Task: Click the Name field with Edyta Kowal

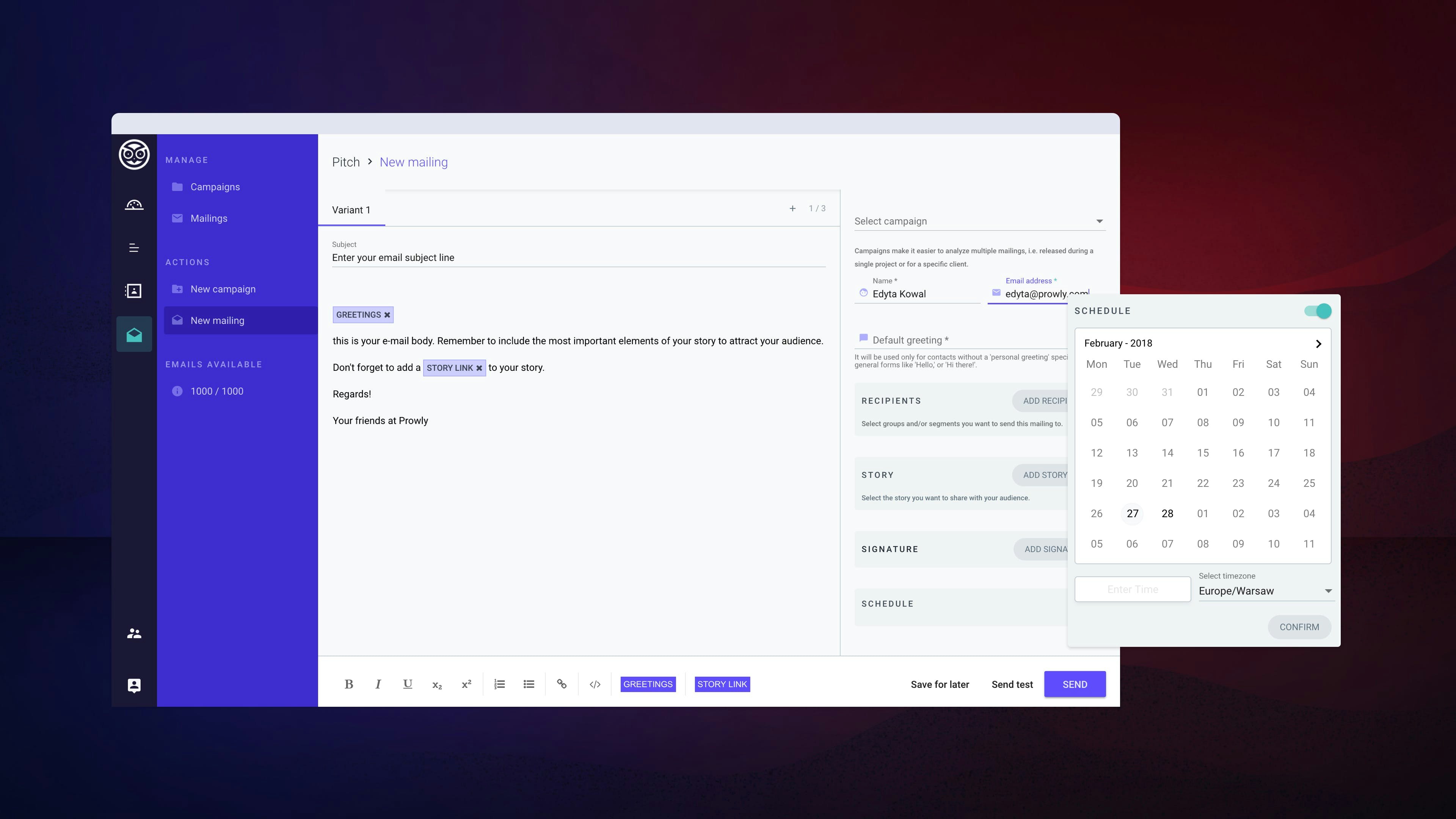Action: (x=917, y=294)
